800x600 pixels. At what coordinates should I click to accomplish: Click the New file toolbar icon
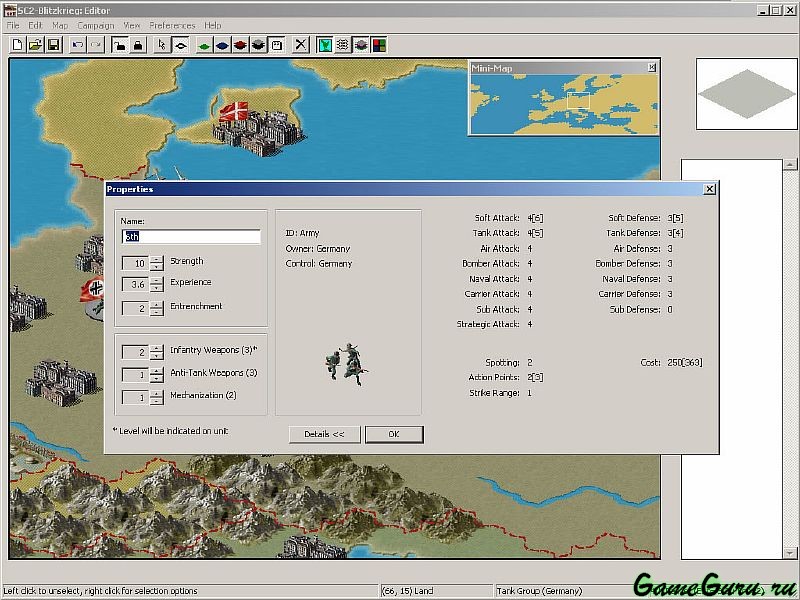click(x=17, y=45)
